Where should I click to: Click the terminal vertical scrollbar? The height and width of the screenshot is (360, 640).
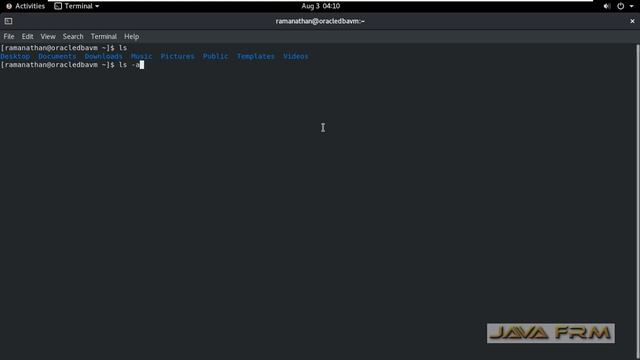point(638,202)
